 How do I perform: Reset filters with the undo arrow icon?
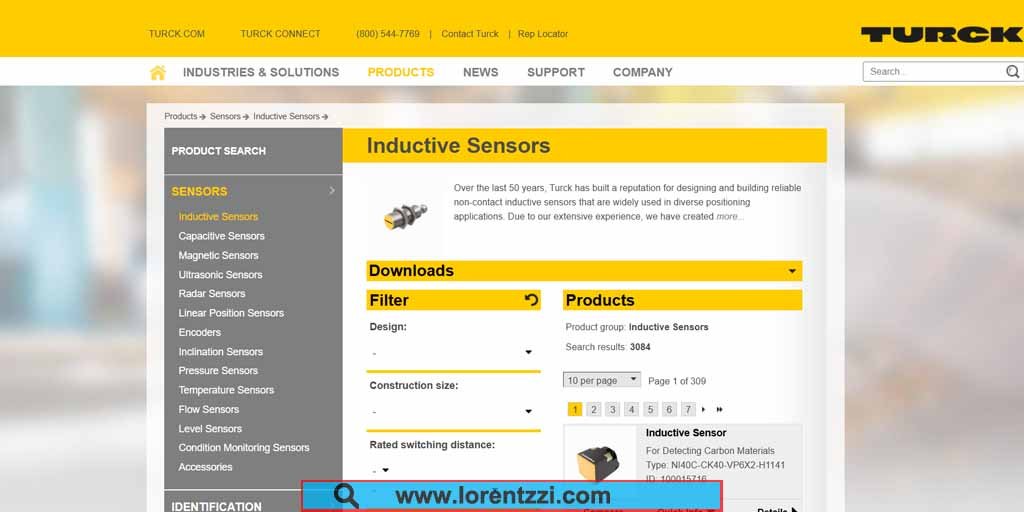coord(532,300)
